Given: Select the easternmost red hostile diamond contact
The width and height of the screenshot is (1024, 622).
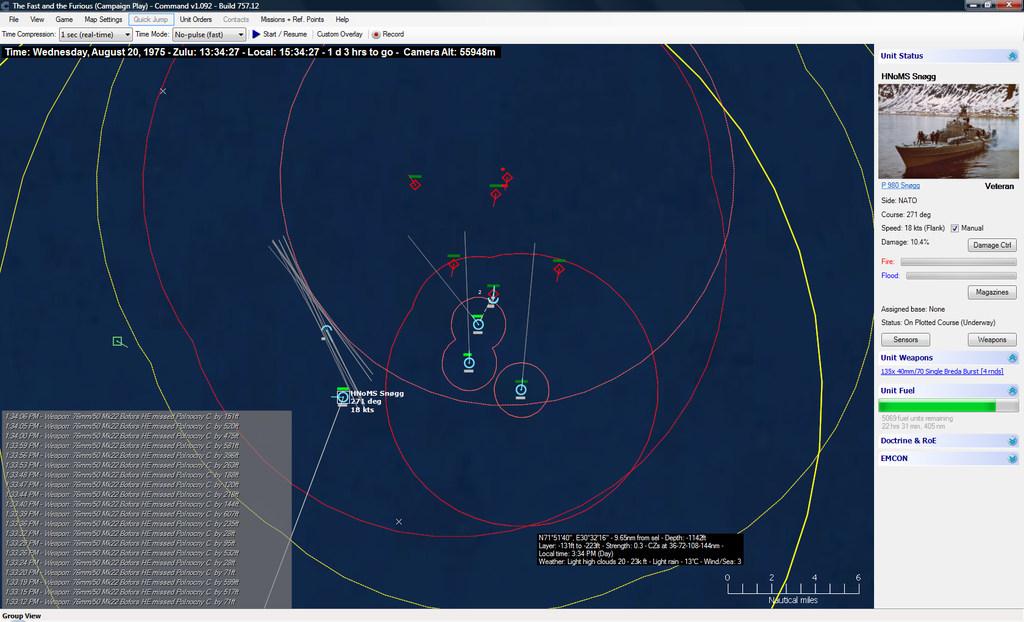Looking at the screenshot, I should tap(559, 268).
